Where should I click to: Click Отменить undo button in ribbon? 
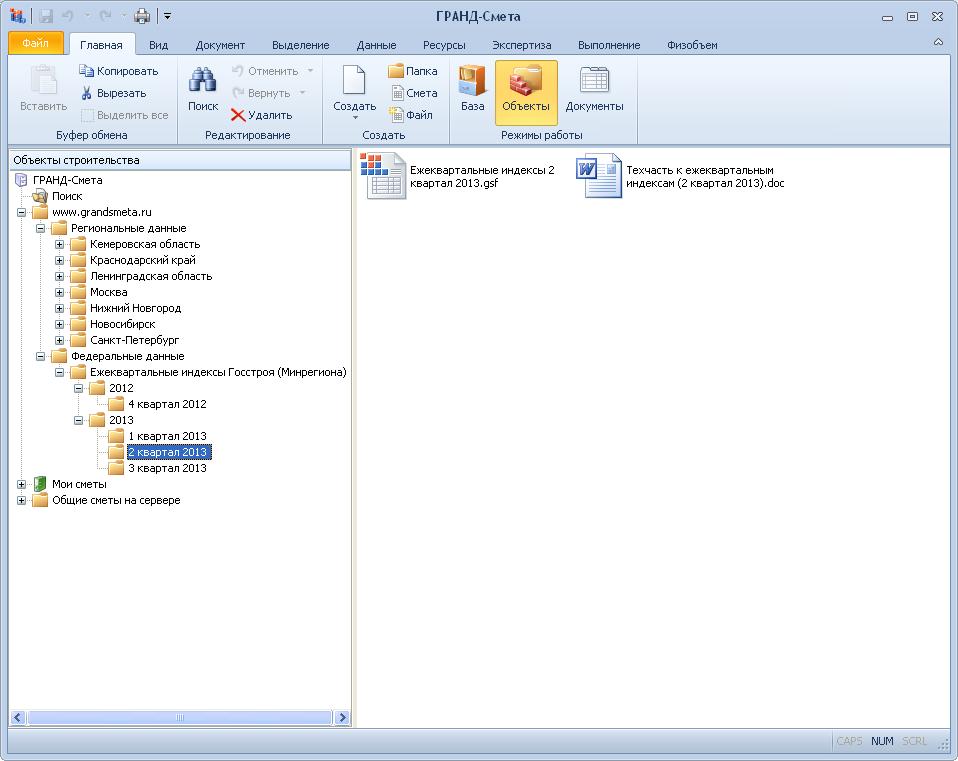click(x=265, y=71)
